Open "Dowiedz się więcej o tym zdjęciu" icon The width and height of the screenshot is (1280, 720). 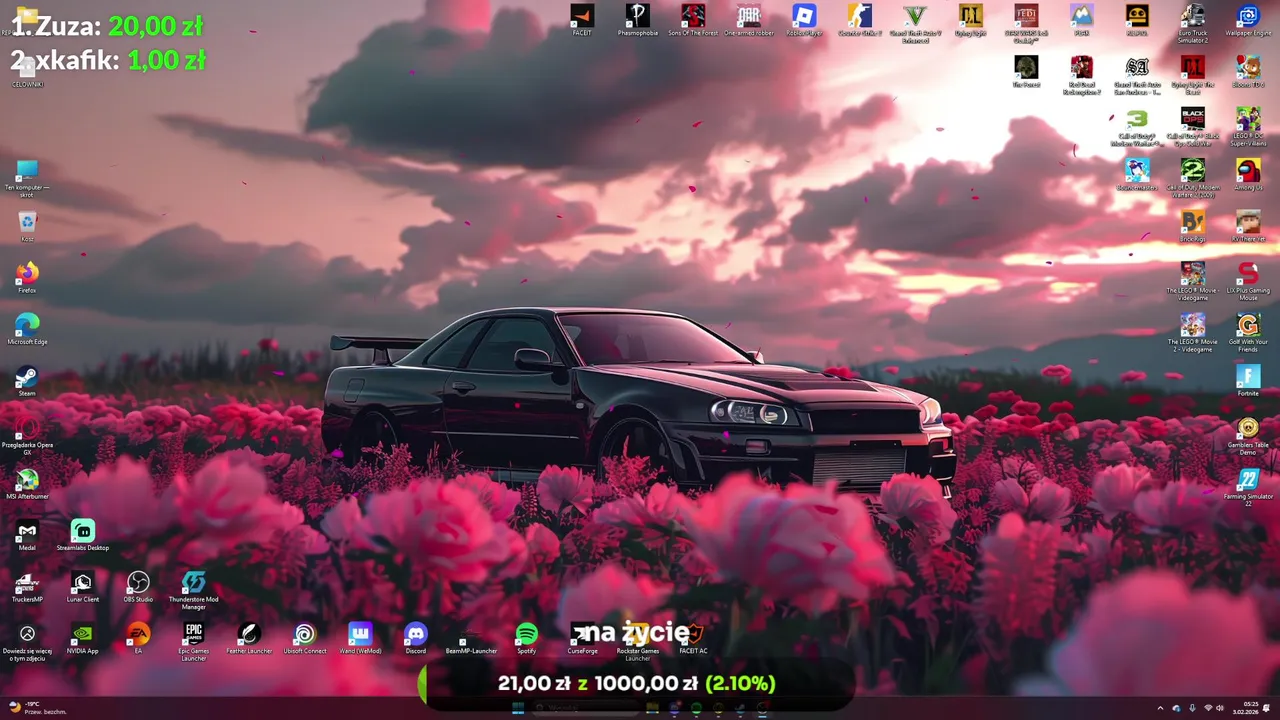[27, 644]
